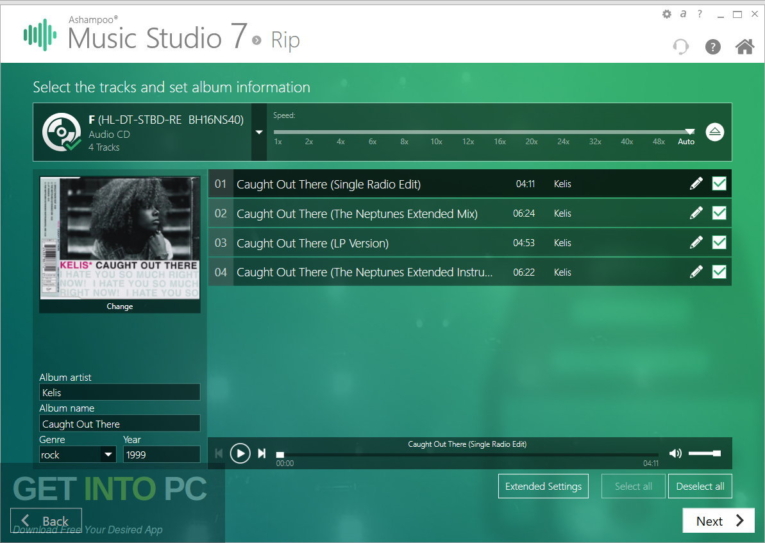Viewport: 765px width, 543px height.
Task: Go to previous track in player
Action: coord(219,454)
